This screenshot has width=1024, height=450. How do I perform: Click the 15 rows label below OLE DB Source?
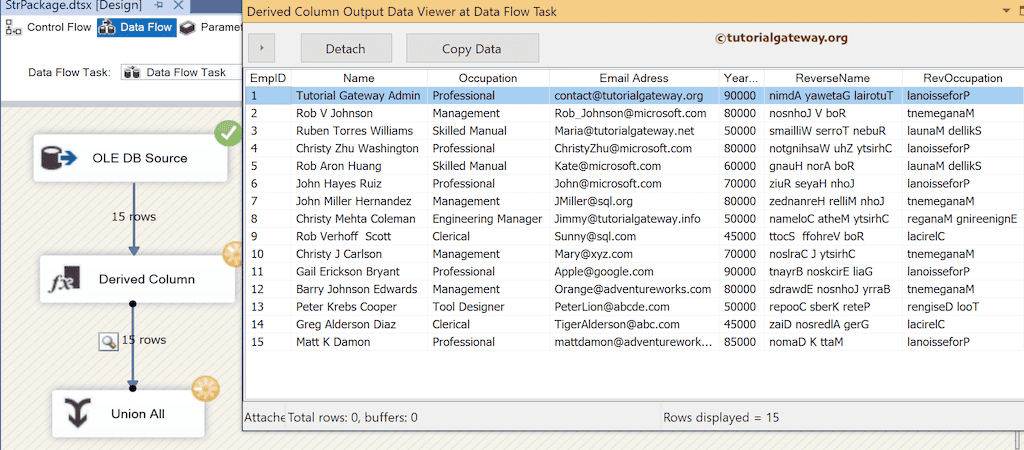pyautogui.click(x=134, y=216)
